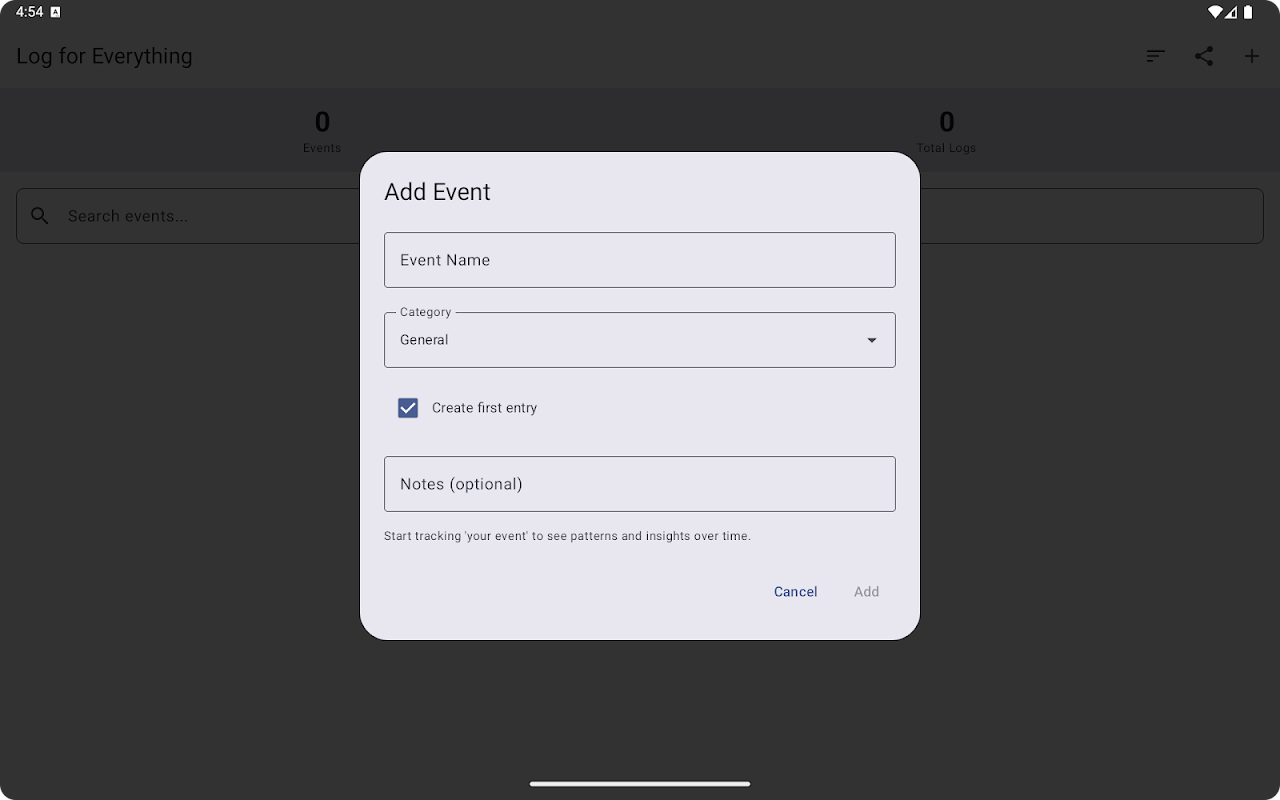The height and width of the screenshot is (800, 1280).
Task: Tap the Events count stat
Action: tap(322, 132)
